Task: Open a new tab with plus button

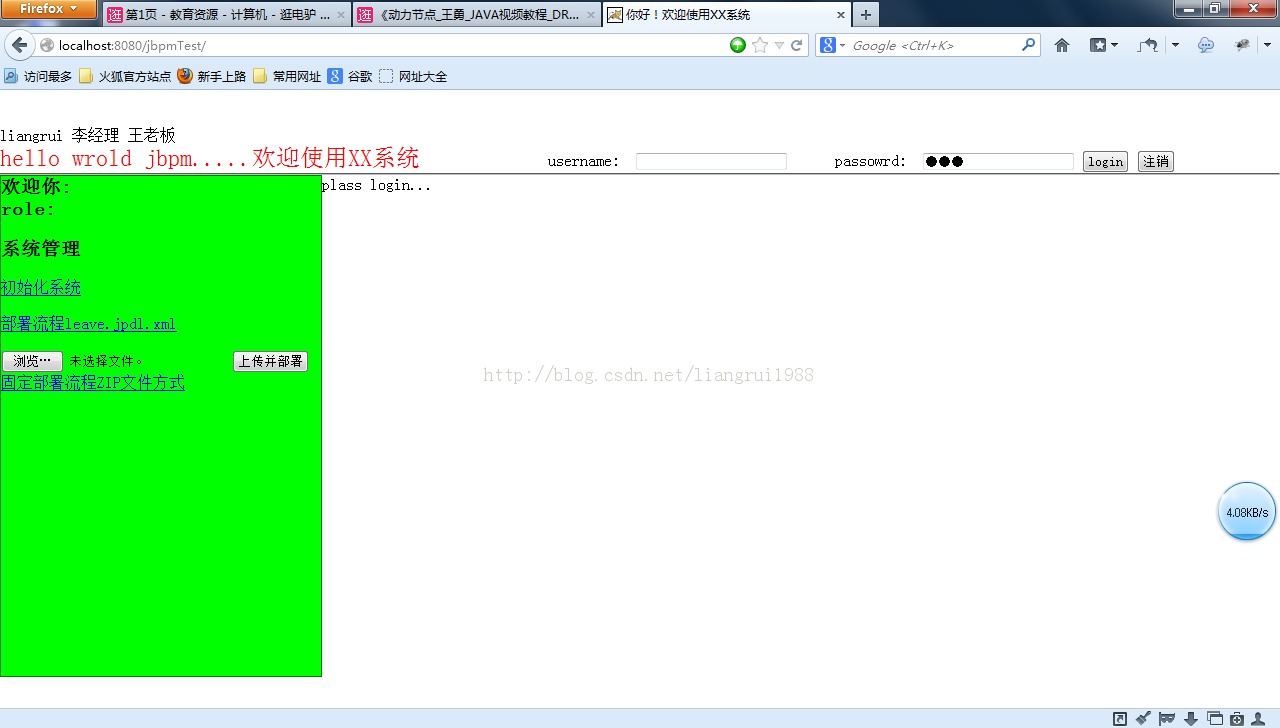Action: [865, 15]
